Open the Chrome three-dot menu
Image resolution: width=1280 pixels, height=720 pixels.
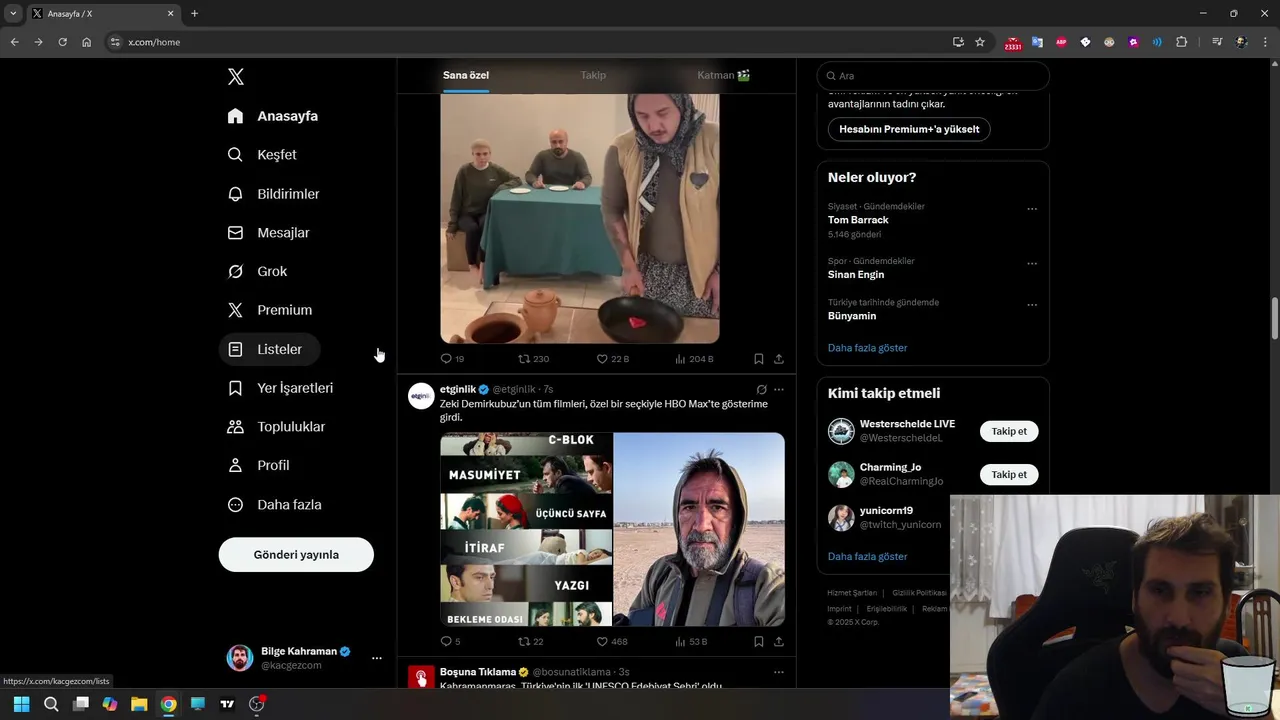[1266, 42]
